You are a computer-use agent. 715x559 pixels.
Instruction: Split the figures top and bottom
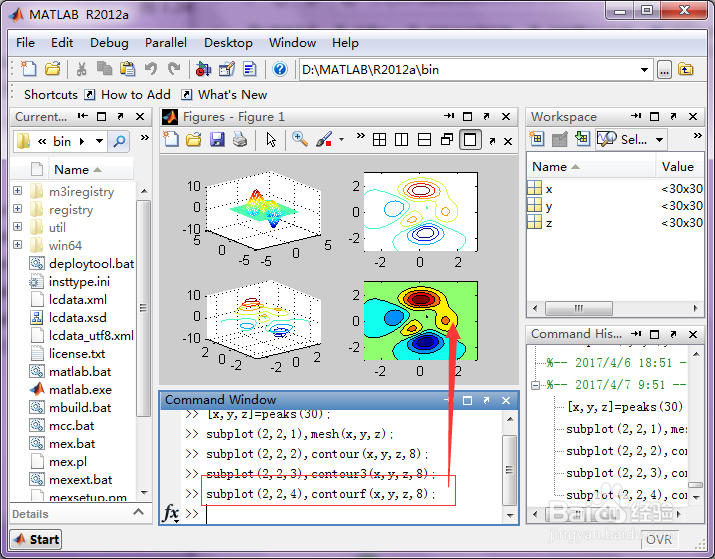click(x=424, y=140)
